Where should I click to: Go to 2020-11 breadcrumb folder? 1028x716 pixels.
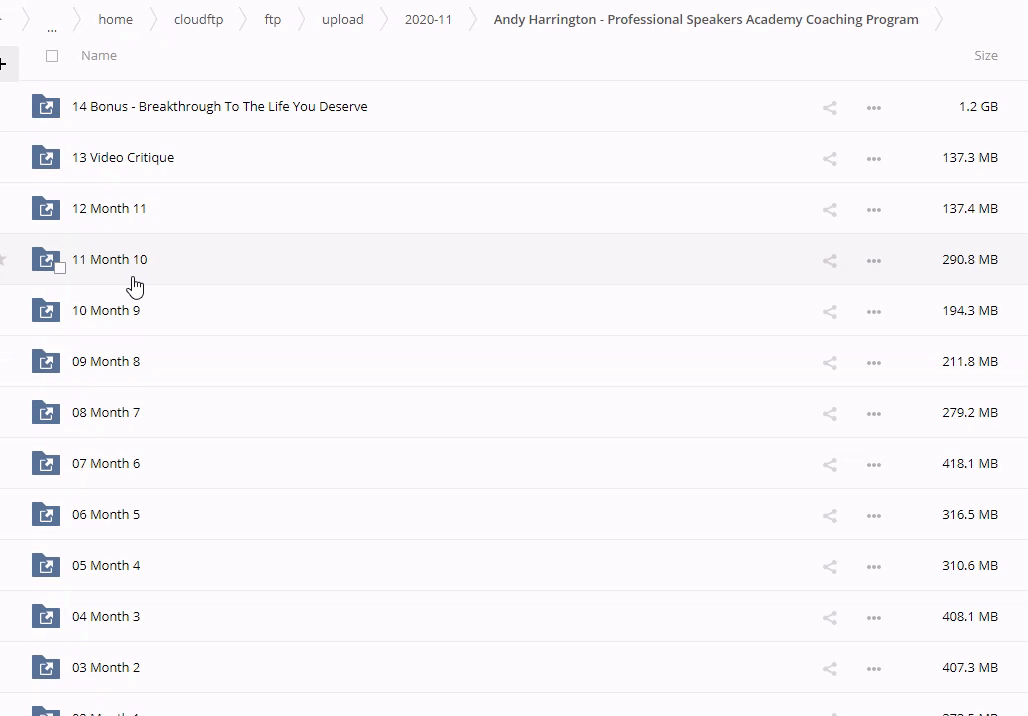428,19
